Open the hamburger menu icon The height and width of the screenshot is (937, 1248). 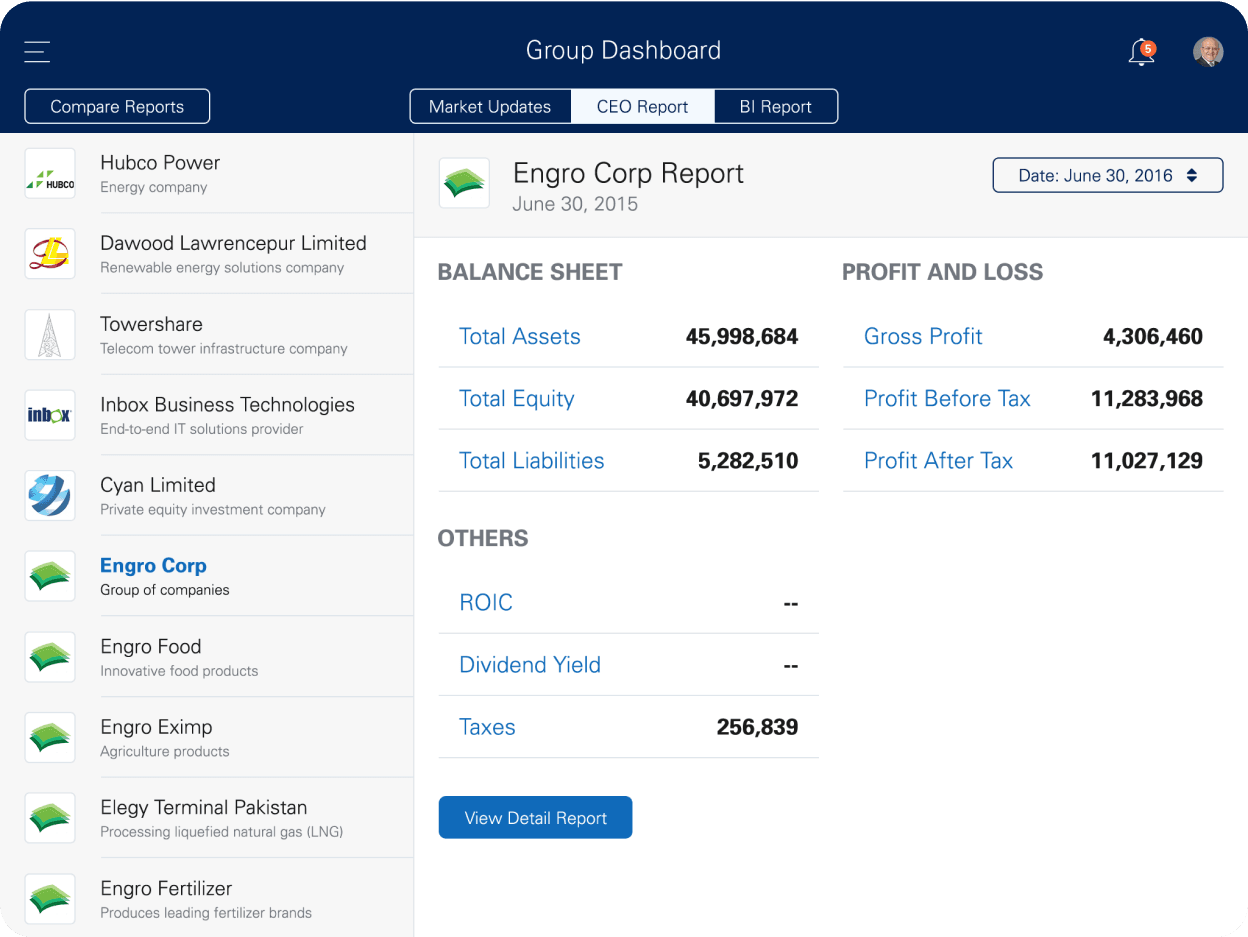click(37, 52)
